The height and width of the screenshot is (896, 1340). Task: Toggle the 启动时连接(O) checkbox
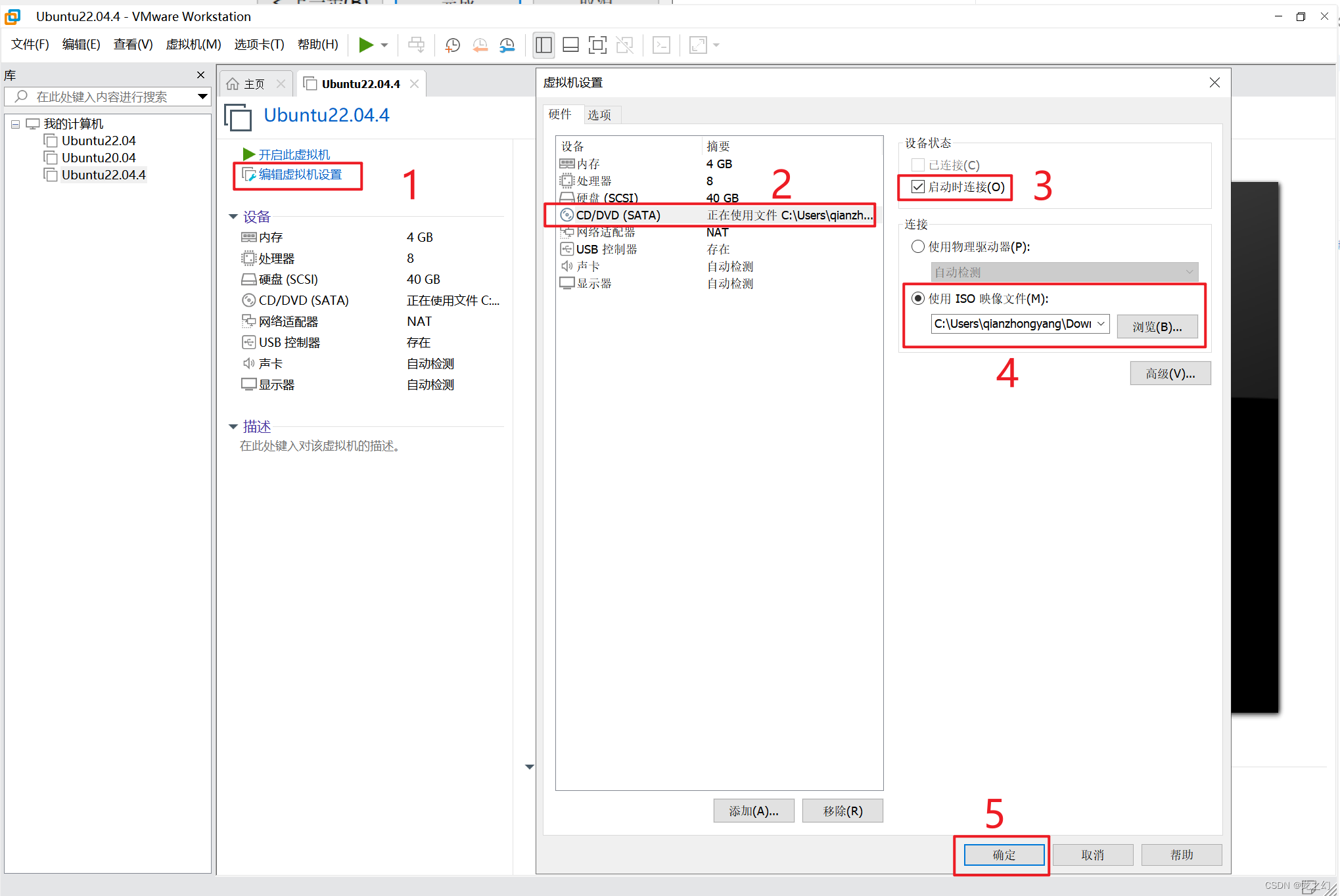(917, 187)
